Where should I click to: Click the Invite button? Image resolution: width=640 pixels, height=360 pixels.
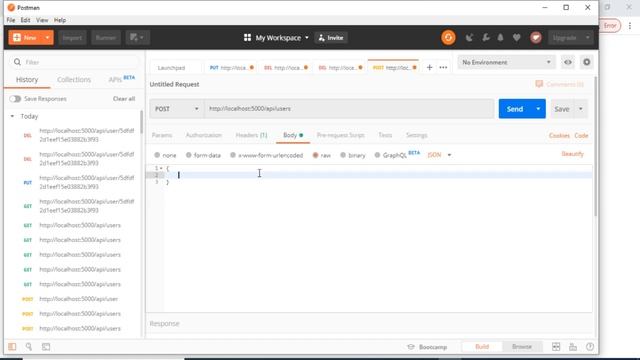pyautogui.click(x=331, y=38)
